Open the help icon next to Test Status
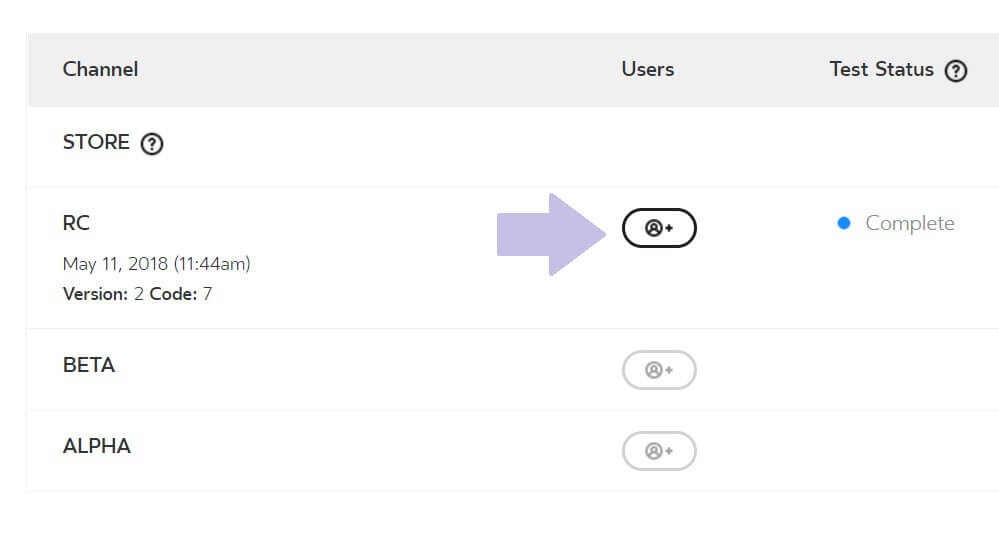The width and height of the screenshot is (999, 537). pos(956,71)
